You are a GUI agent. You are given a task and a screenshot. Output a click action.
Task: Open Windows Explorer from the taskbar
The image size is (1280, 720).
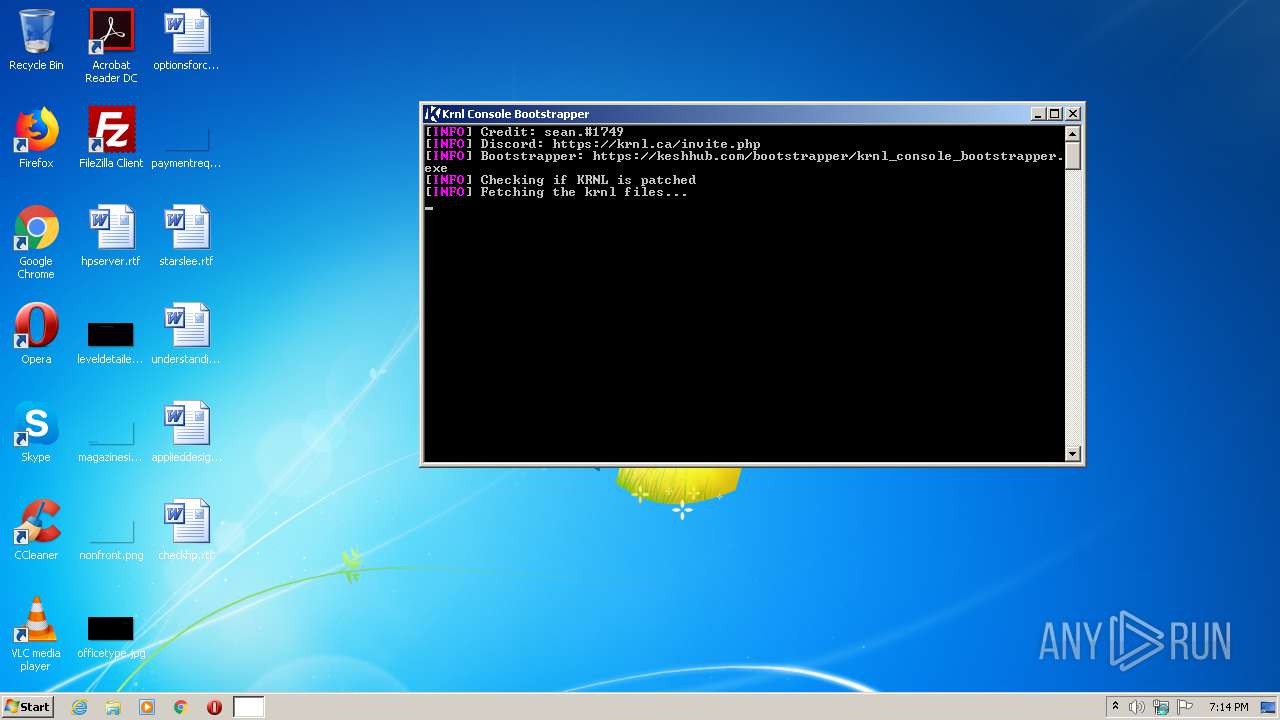click(113, 707)
